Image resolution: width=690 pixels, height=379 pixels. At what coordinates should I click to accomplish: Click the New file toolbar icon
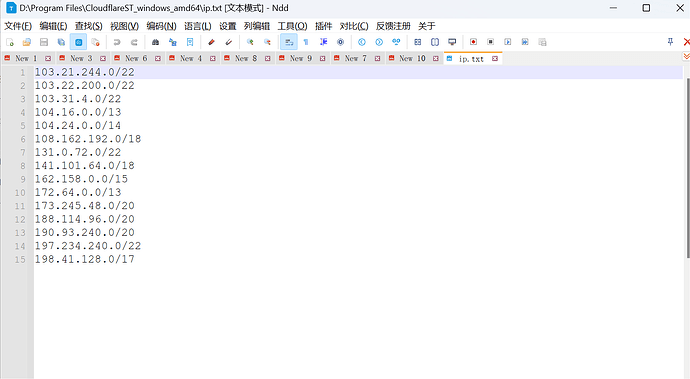[10, 42]
